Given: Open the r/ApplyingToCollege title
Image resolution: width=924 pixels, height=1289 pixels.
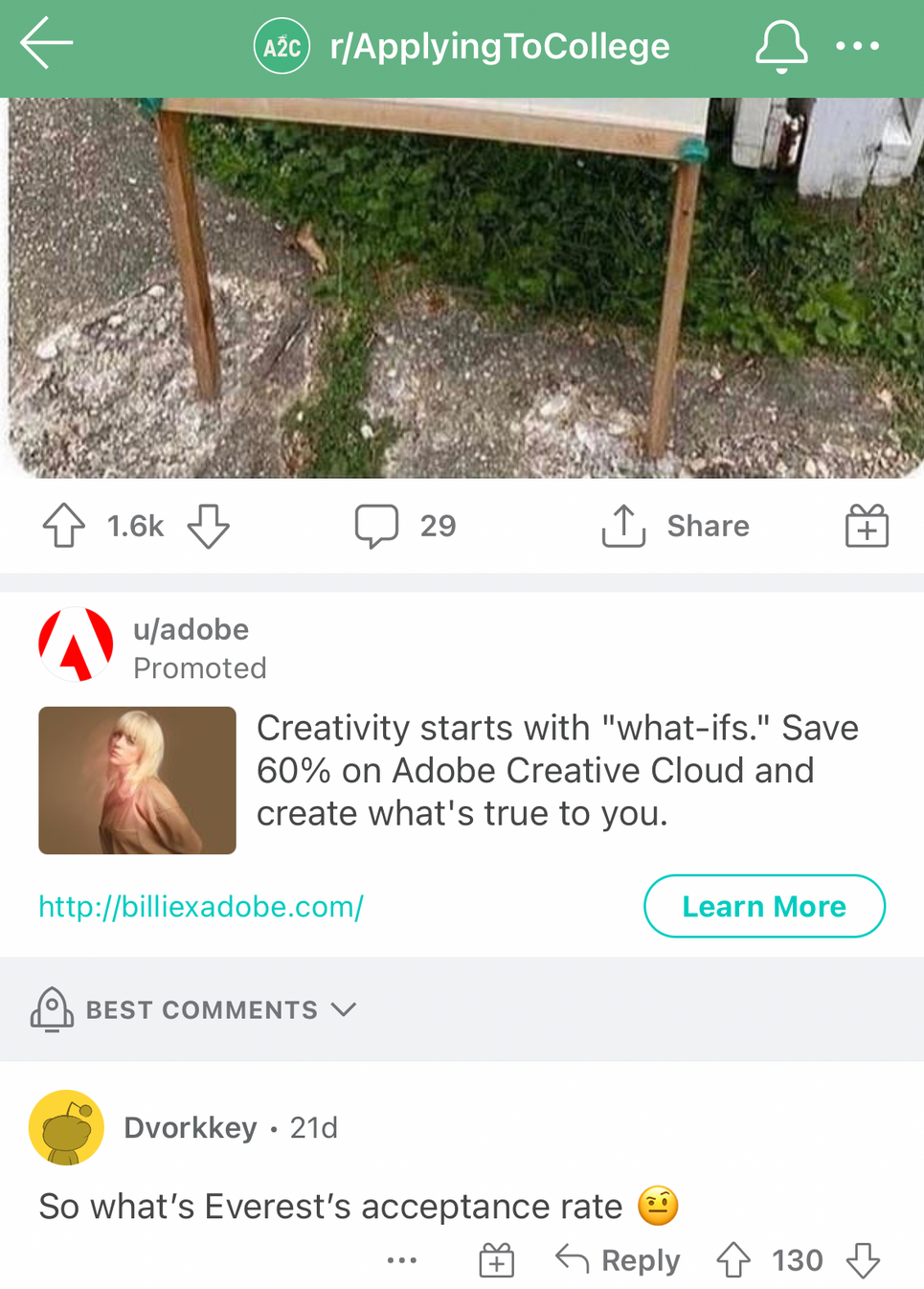Looking at the screenshot, I should (x=499, y=46).
